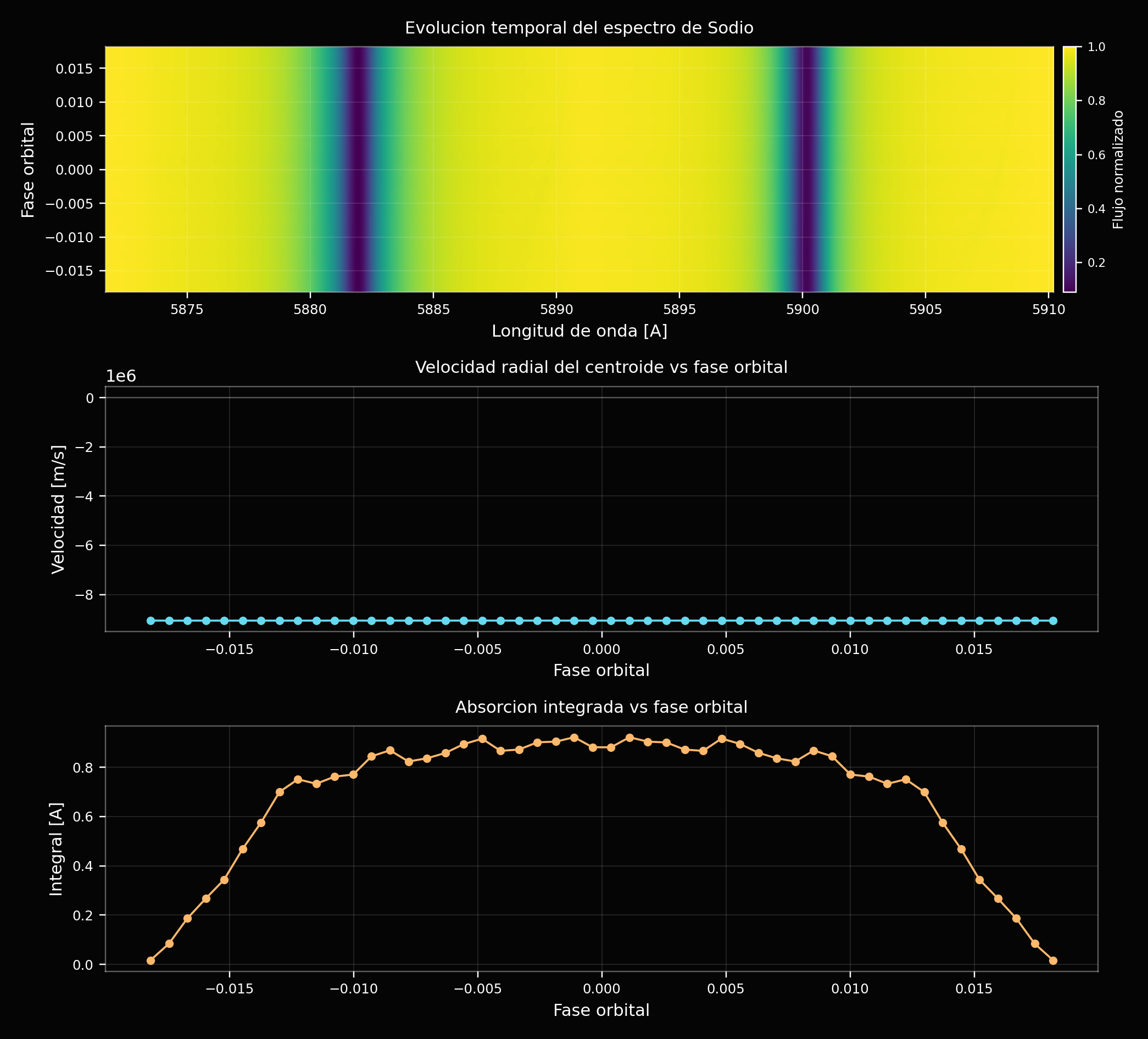
Task: Click the 'Fase orbital' x-label under the velocity plot
Action: pyautogui.click(x=601, y=671)
